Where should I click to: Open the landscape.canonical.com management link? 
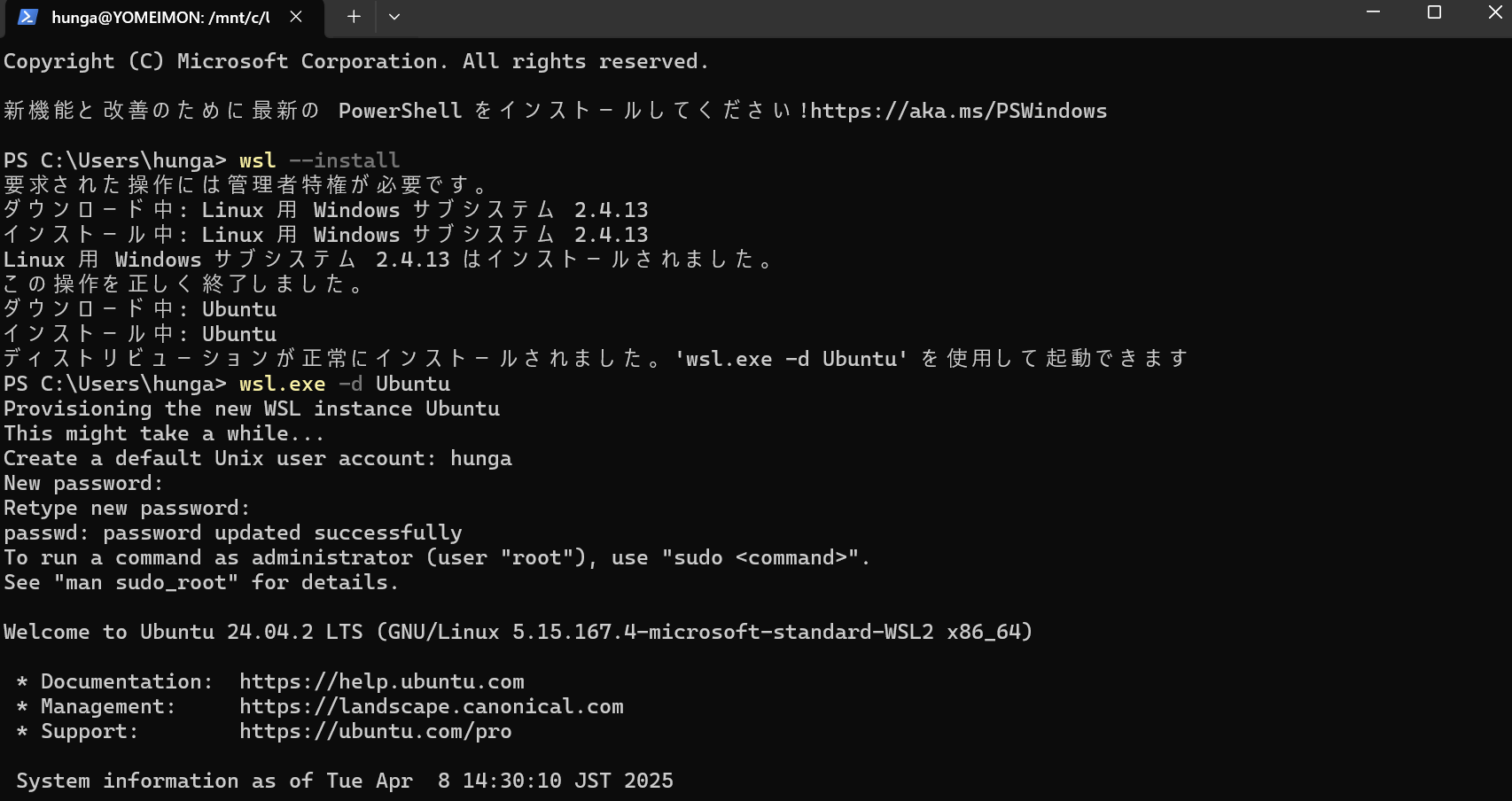[x=432, y=706]
